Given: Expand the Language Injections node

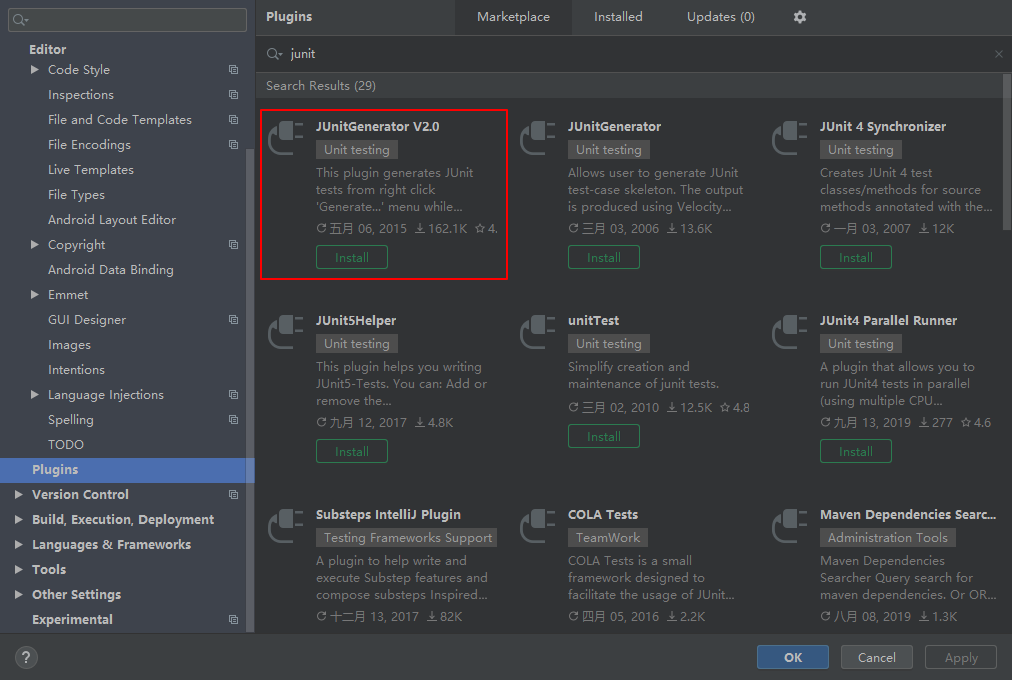Looking at the screenshot, I should pyautogui.click(x=35, y=395).
